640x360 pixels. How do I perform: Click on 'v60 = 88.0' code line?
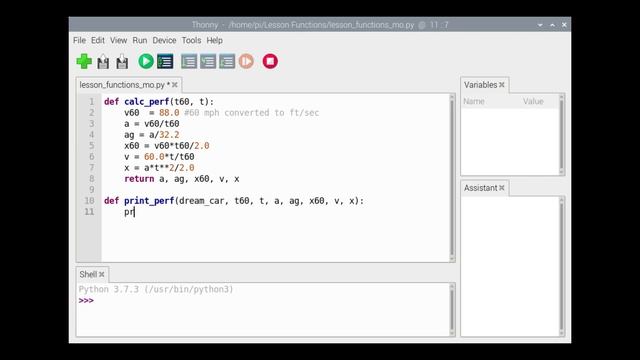(151, 113)
